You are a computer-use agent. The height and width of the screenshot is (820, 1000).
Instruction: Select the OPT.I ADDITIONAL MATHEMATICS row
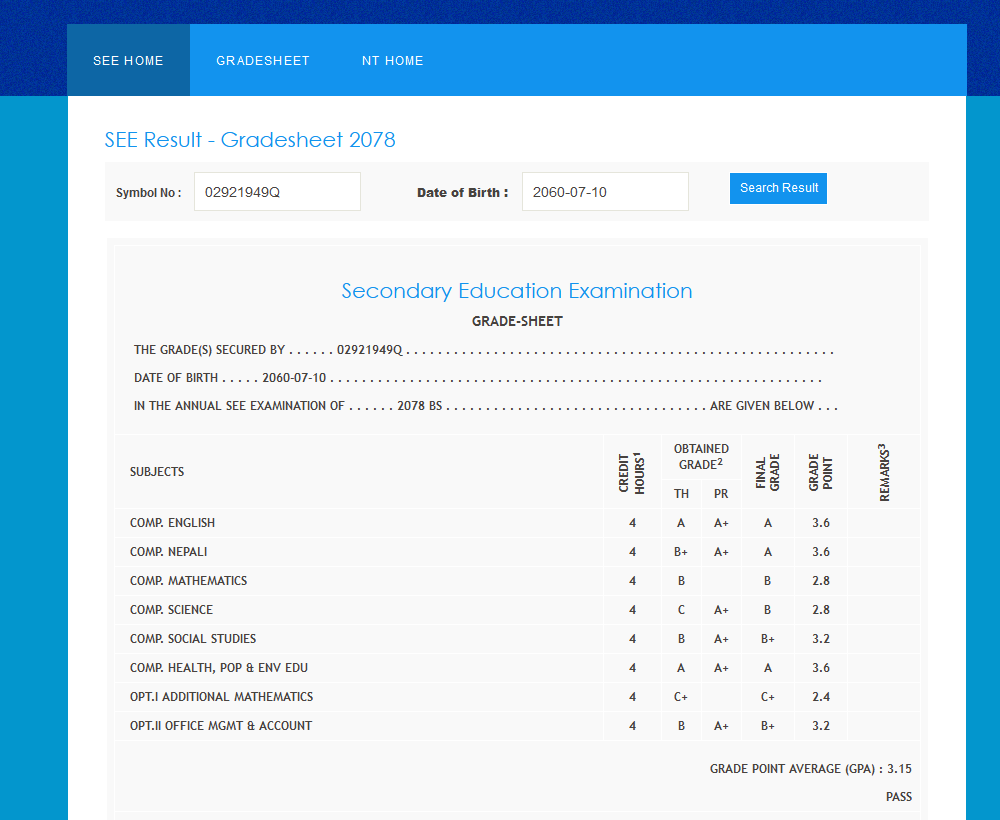tap(221, 697)
